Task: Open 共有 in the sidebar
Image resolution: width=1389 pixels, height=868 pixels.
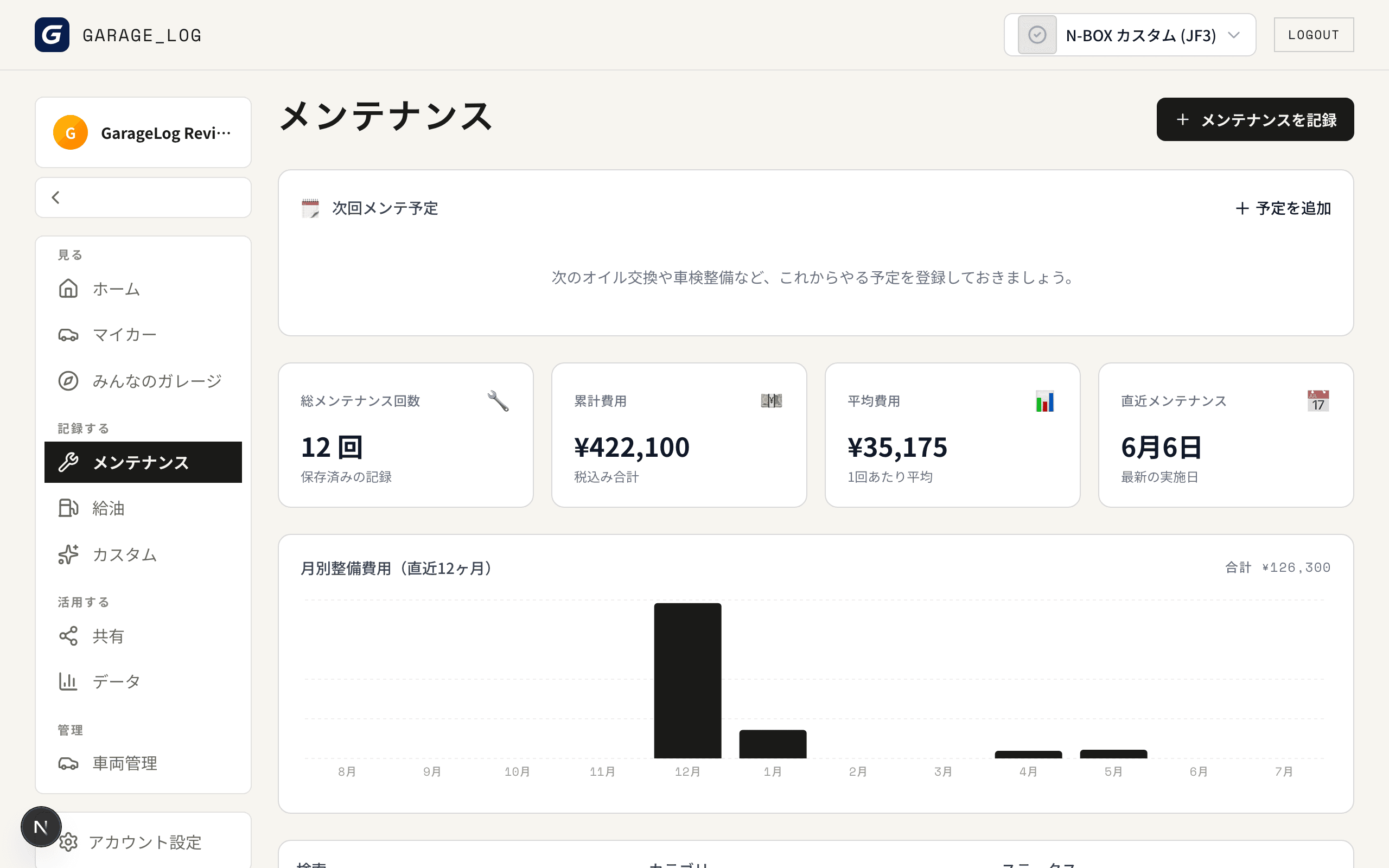Action: 143,636
